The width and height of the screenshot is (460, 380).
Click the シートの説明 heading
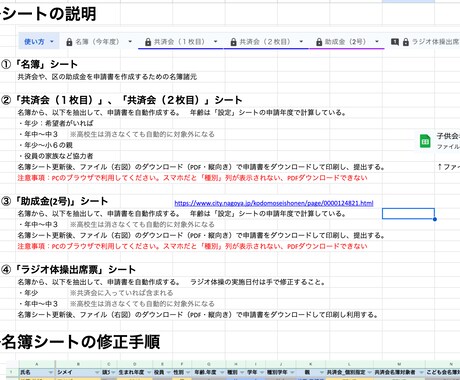point(48,14)
